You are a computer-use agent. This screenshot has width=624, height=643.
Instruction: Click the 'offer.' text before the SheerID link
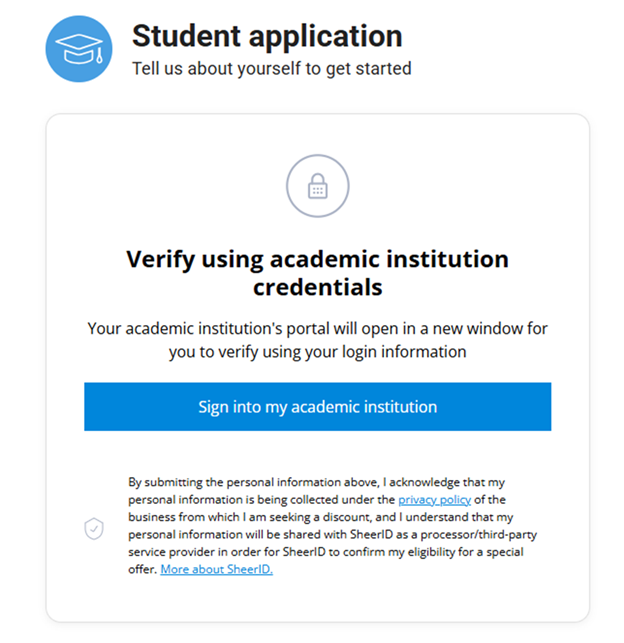pyautogui.click(x=142, y=569)
